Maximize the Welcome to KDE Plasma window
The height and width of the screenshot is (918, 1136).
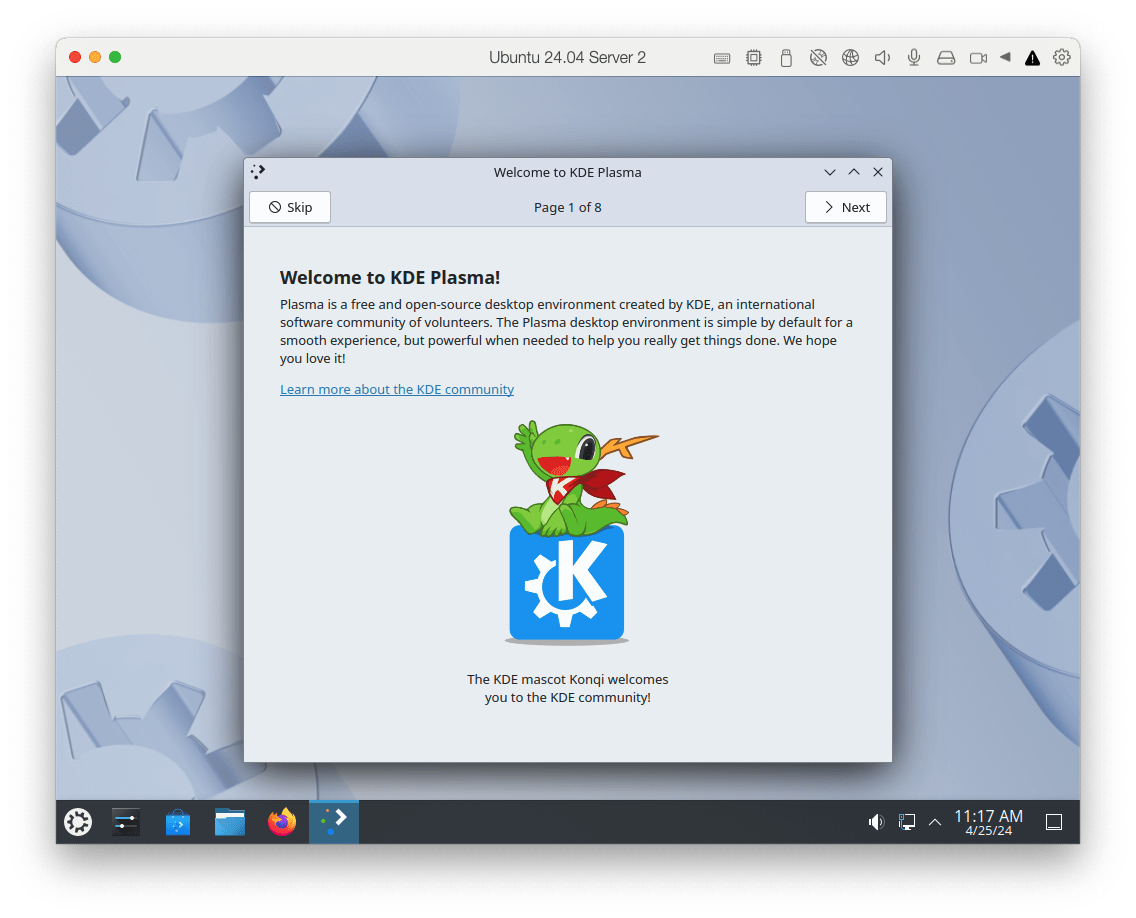[853, 172]
